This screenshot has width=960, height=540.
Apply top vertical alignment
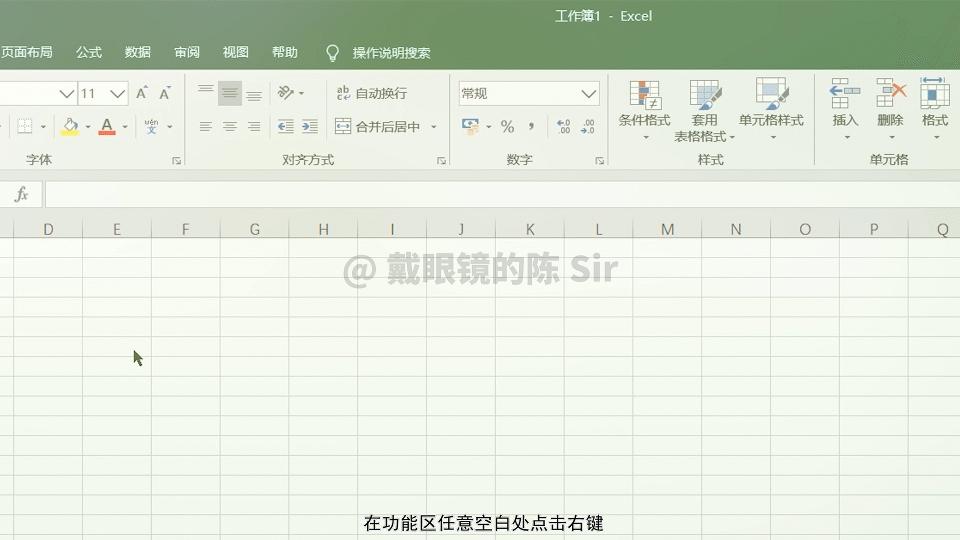(206, 93)
